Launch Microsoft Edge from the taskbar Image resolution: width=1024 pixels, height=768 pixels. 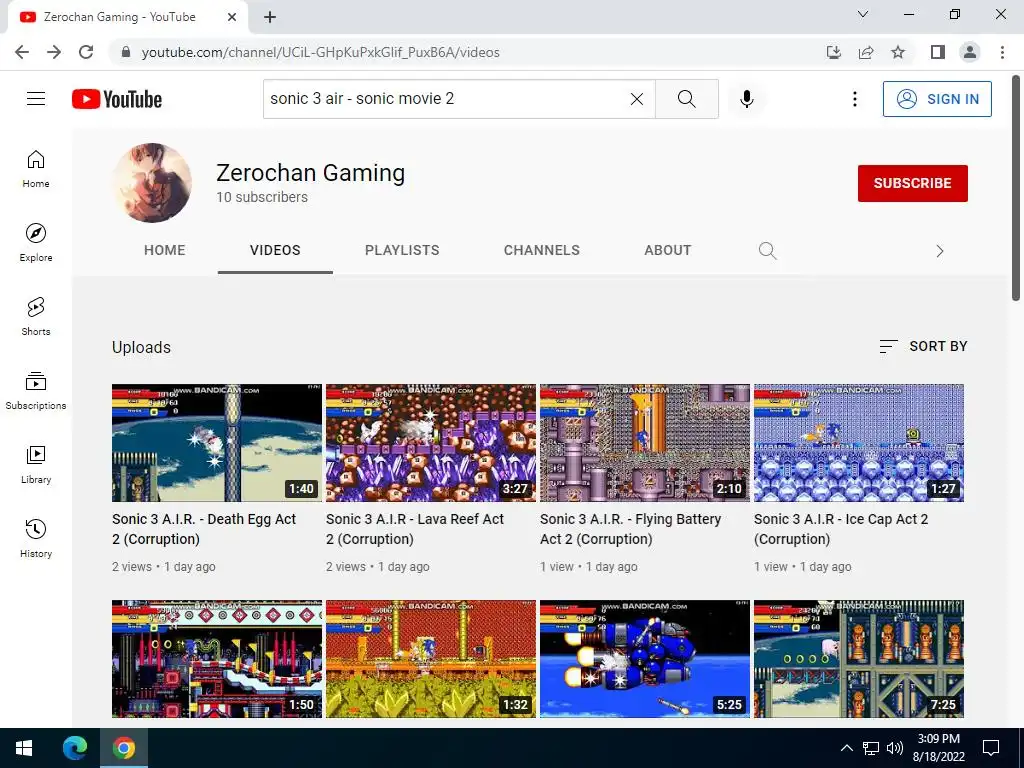[74, 748]
